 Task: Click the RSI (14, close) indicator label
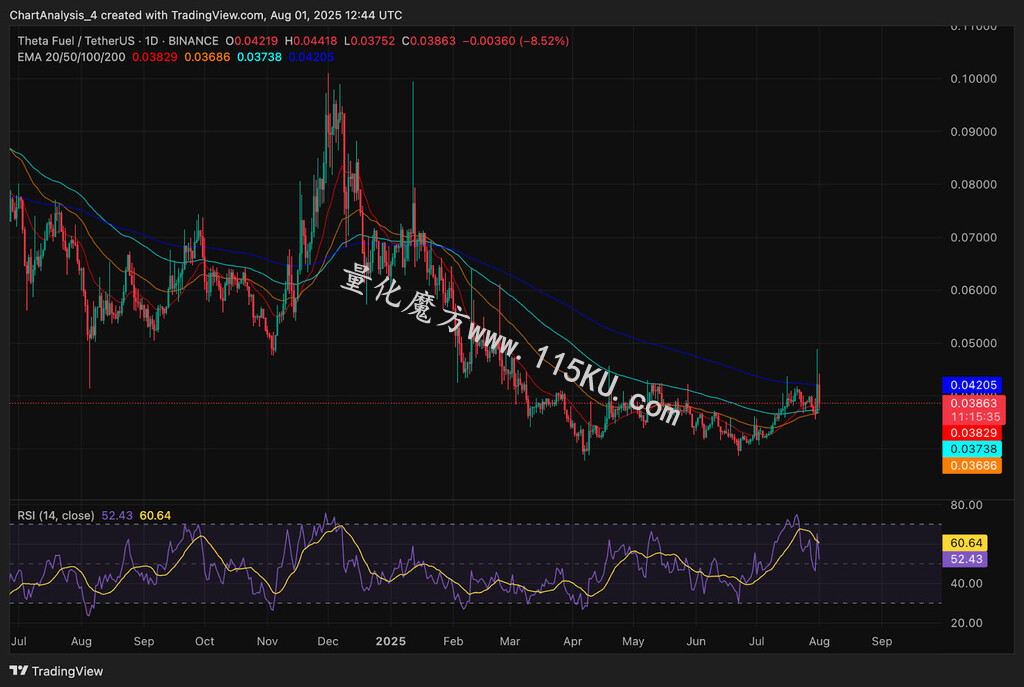click(x=56, y=515)
